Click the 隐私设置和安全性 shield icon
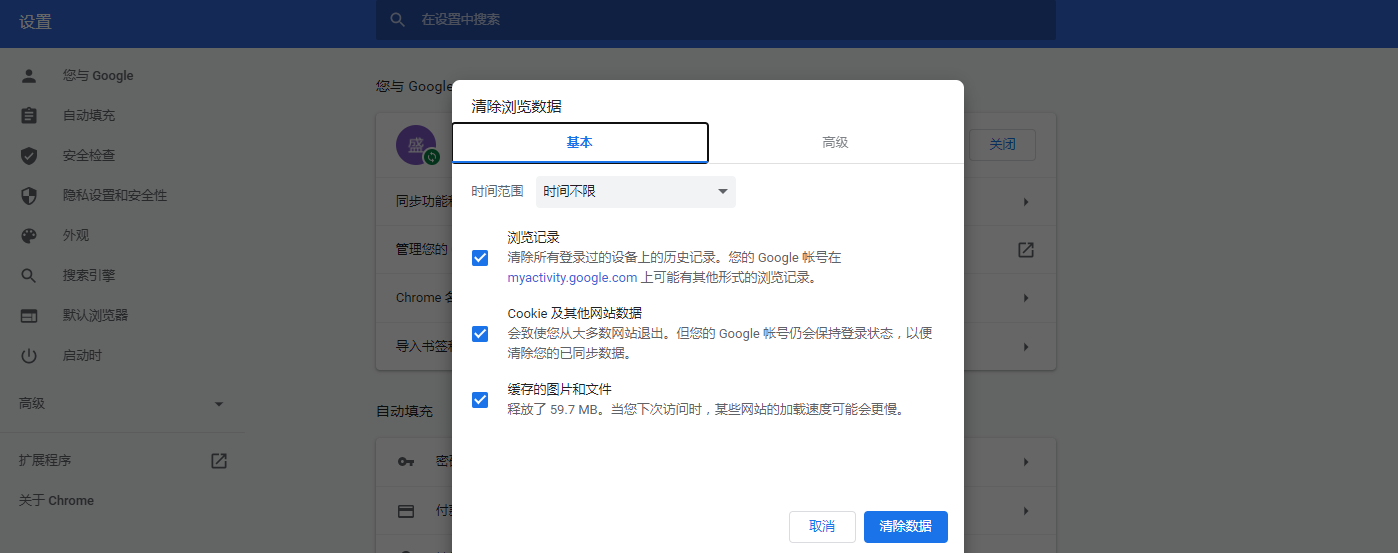The image size is (1398, 553). coord(29,196)
